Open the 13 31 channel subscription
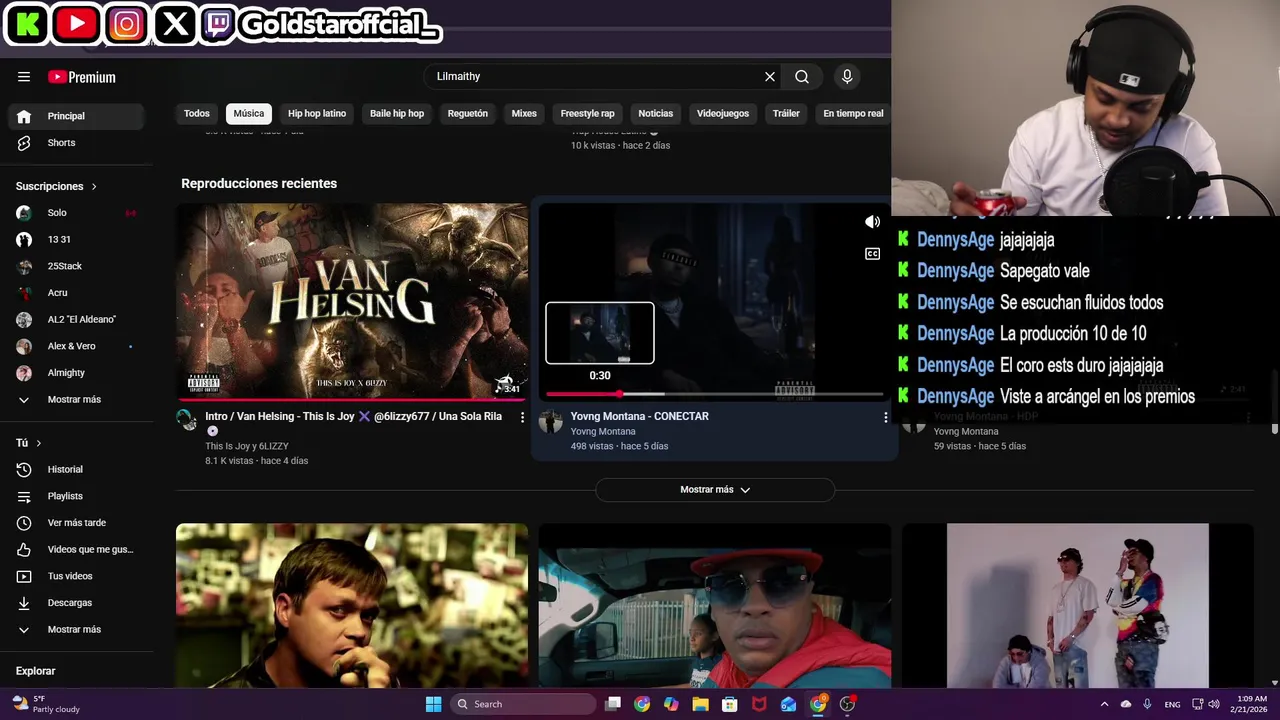Screen dimensions: 1280x720 76,239
